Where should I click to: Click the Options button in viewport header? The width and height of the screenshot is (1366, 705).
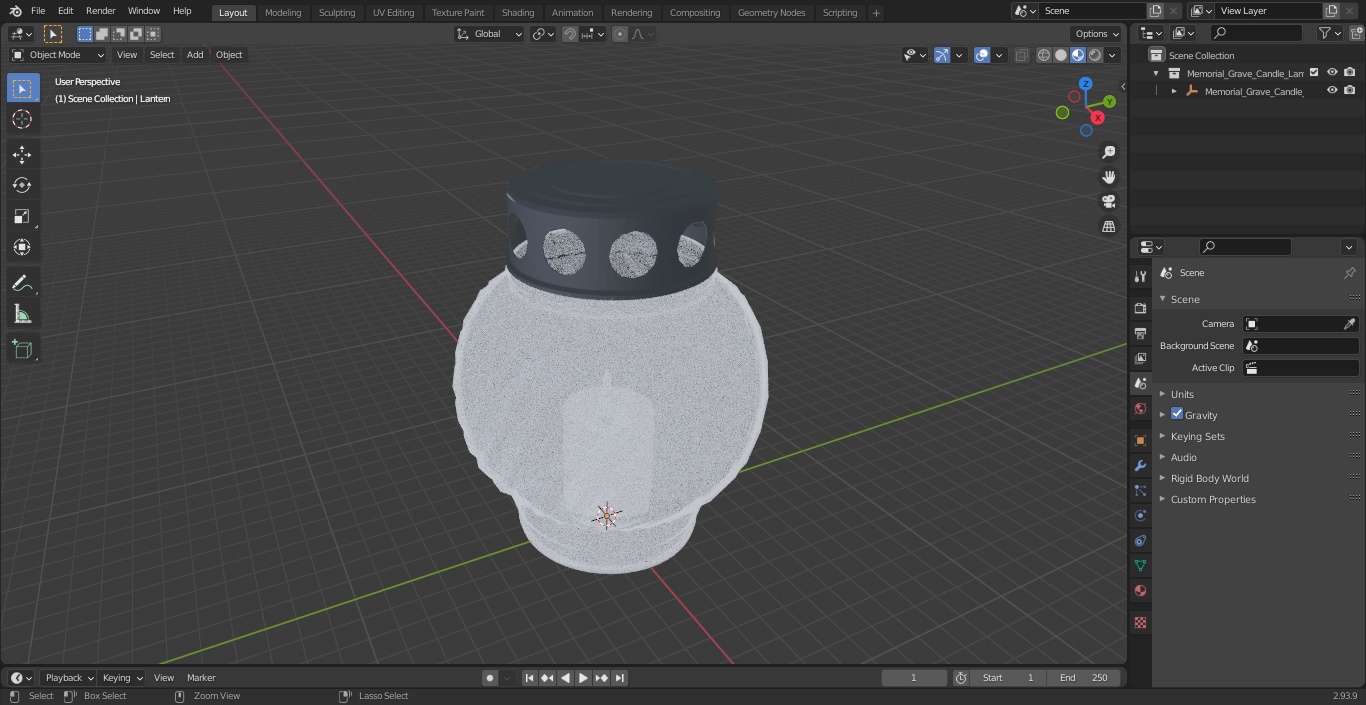point(1096,34)
